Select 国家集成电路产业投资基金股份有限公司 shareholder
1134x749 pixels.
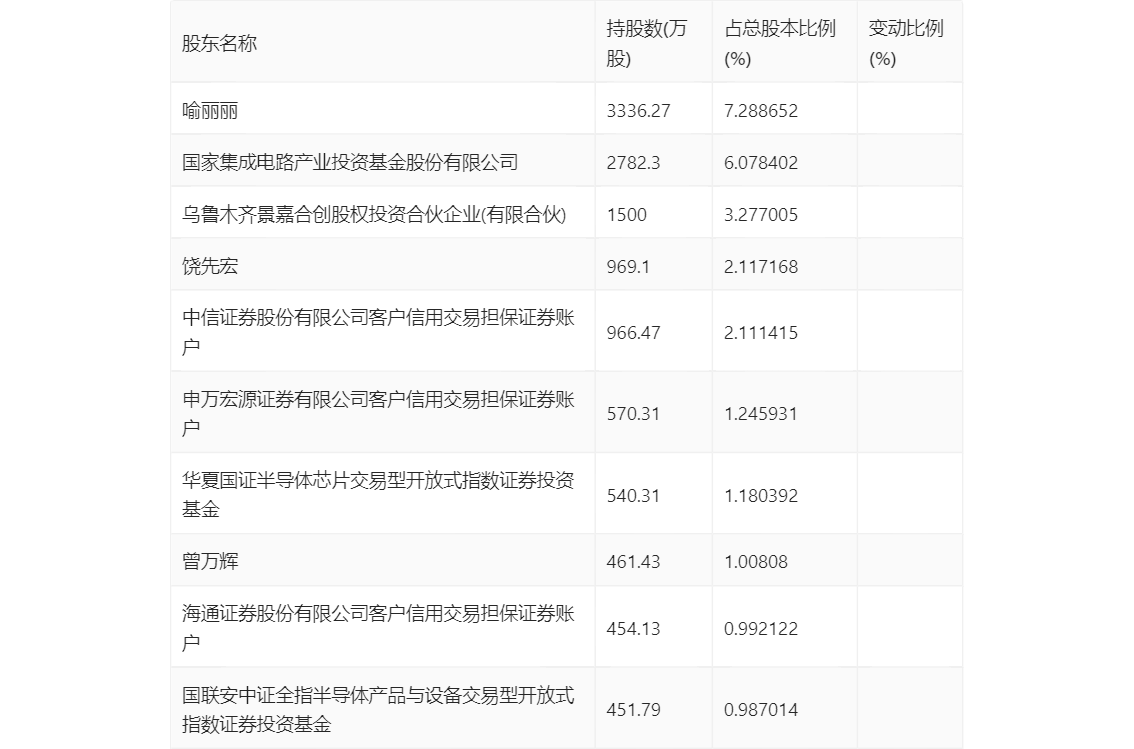(350, 163)
